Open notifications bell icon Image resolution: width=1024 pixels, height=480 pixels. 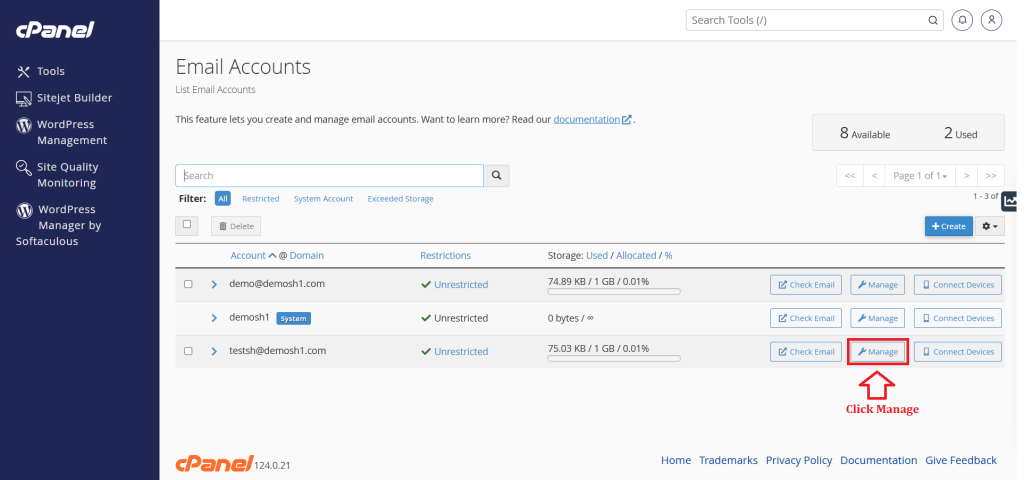coord(962,20)
